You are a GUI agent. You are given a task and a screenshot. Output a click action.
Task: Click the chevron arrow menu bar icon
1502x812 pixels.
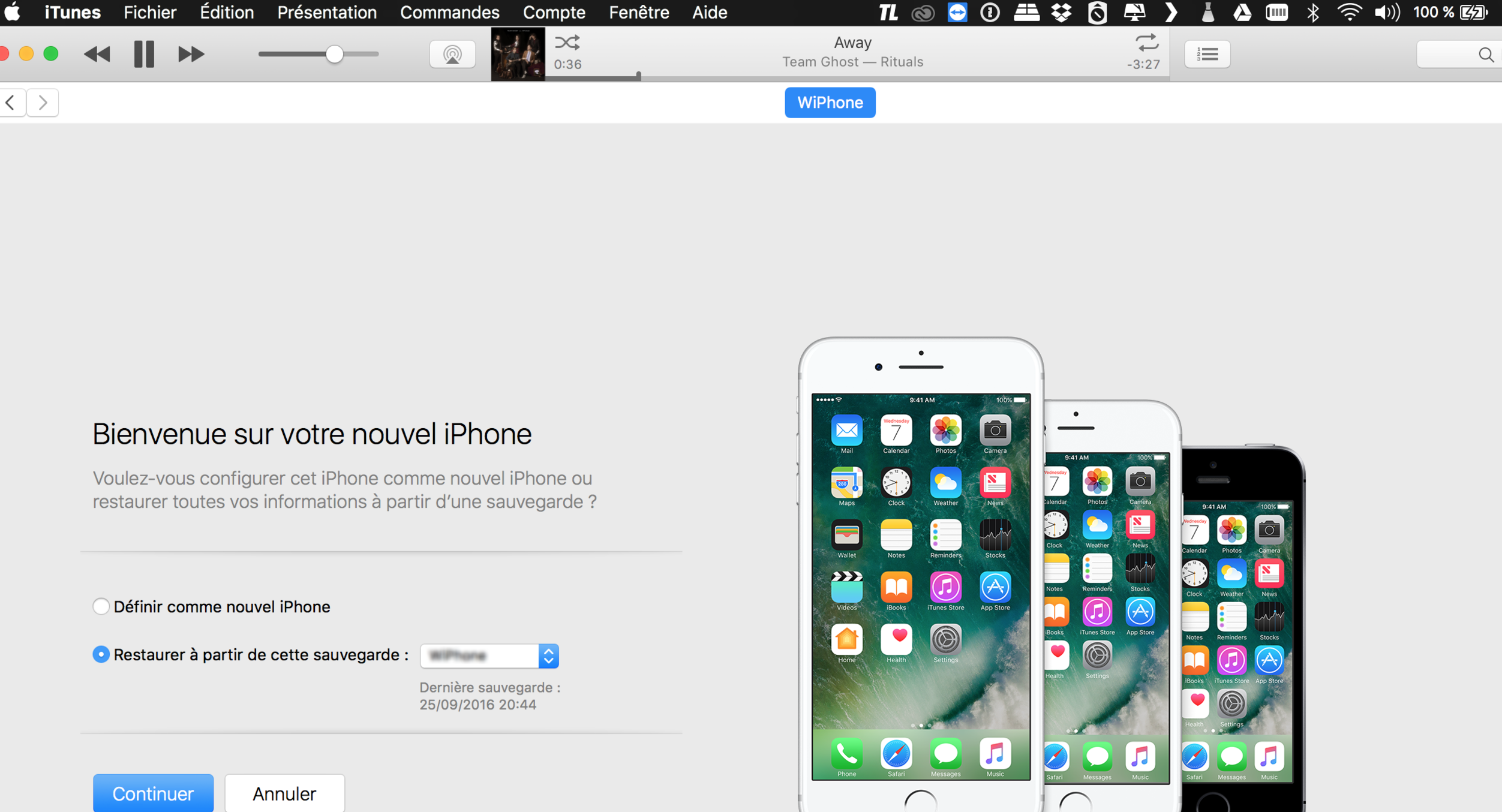(1170, 12)
